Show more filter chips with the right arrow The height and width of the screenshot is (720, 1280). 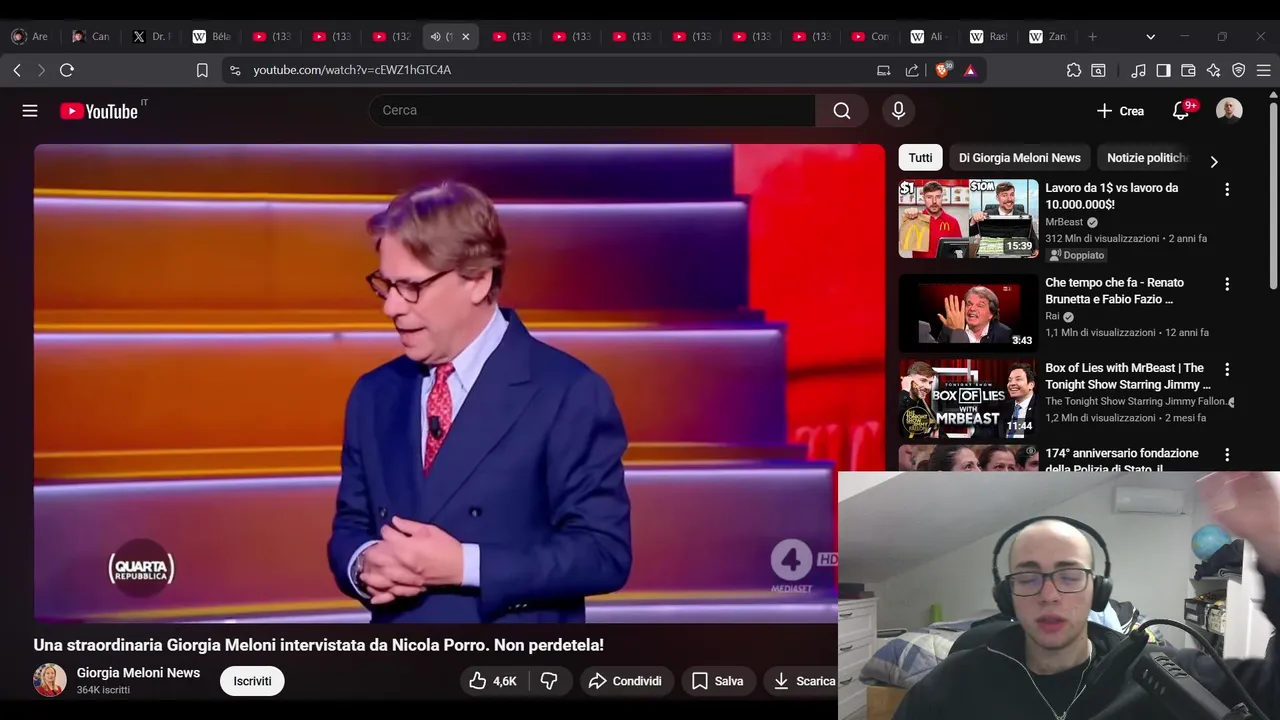pos(1214,161)
